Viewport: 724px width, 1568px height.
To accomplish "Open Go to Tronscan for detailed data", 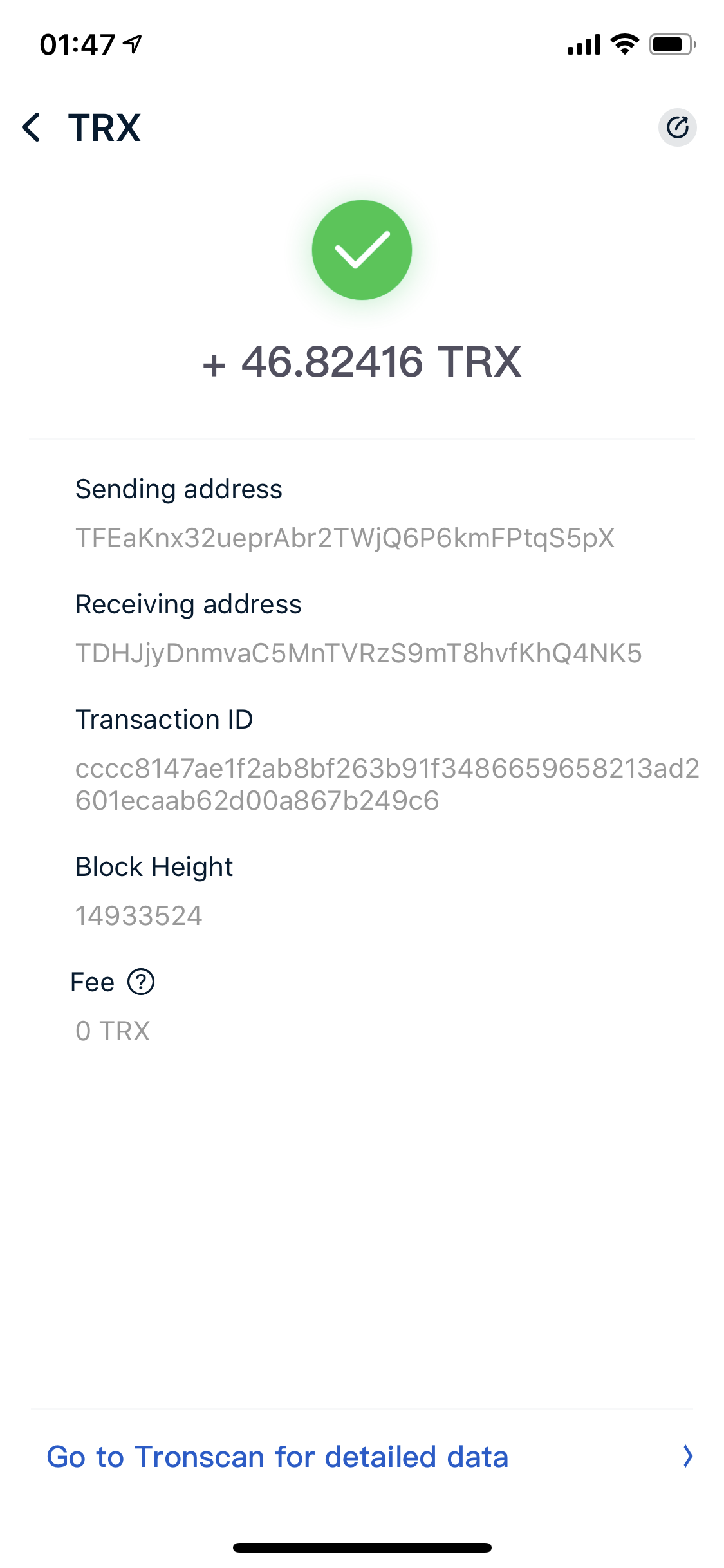I will coord(277,1457).
